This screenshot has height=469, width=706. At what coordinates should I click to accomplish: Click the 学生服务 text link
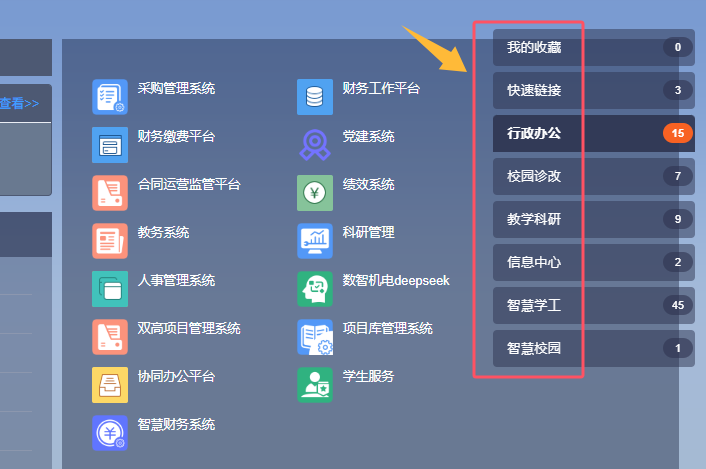tap(368, 376)
